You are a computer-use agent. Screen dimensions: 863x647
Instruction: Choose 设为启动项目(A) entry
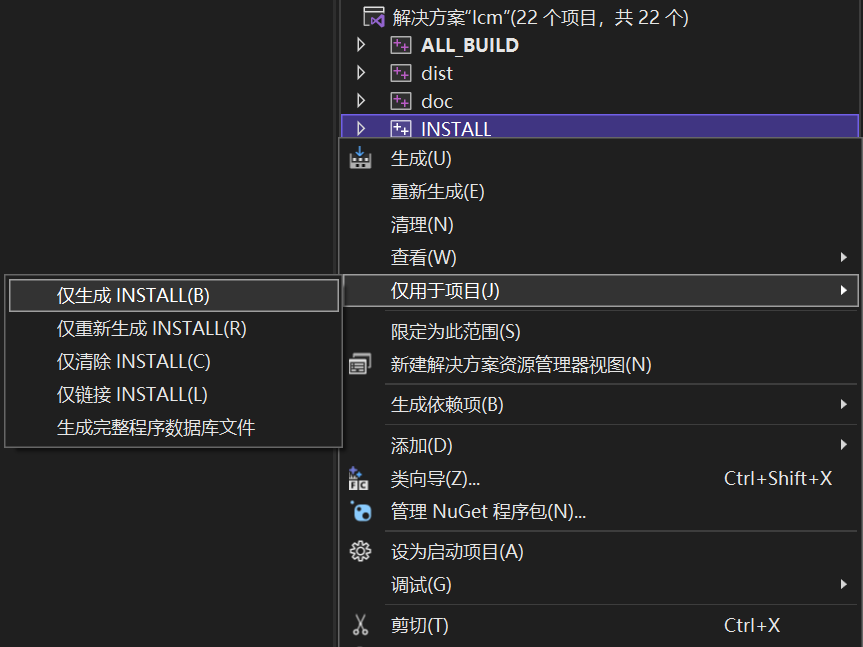pyautogui.click(x=600, y=551)
